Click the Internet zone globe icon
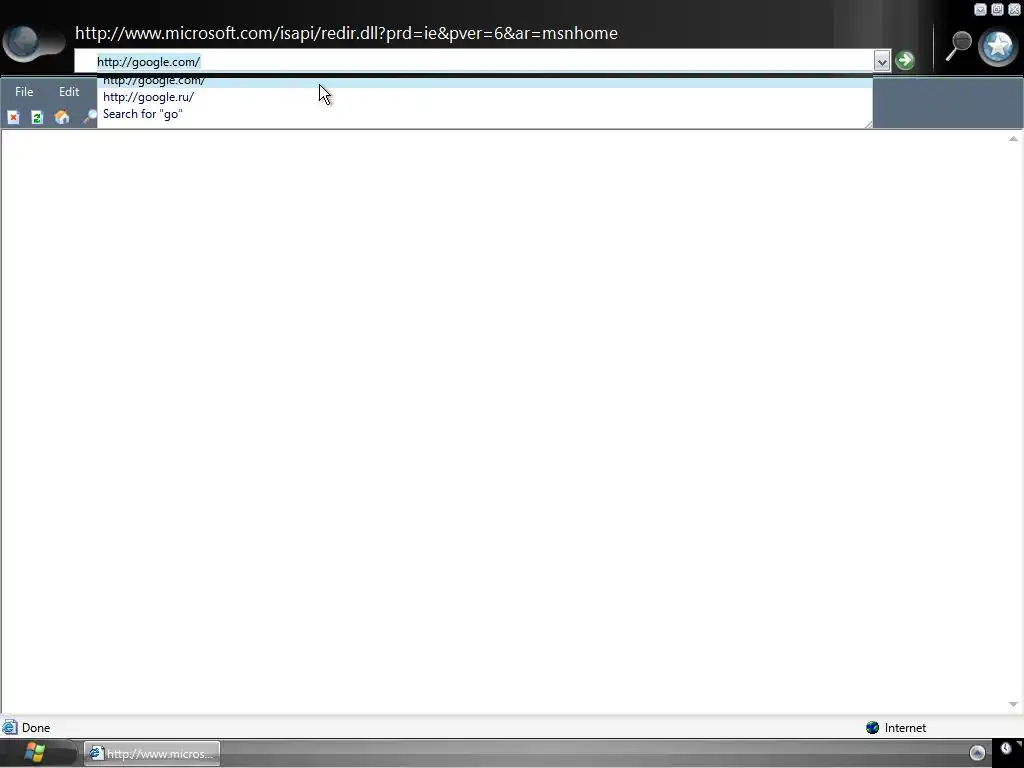The width and height of the screenshot is (1024, 768). 872,728
